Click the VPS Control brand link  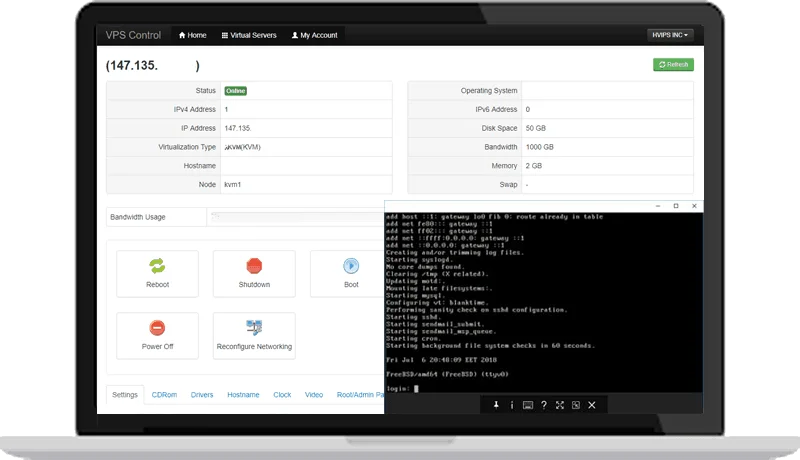pyautogui.click(x=133, y=35)
